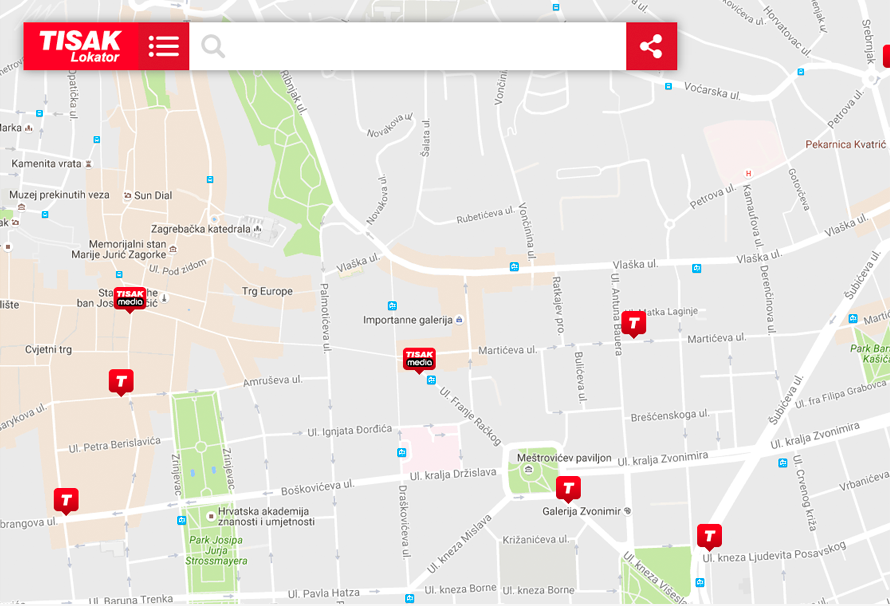
Task: Click transit stop icon left of Voćarska ul.
Action: pyautogui.click(x=669, y=86)
